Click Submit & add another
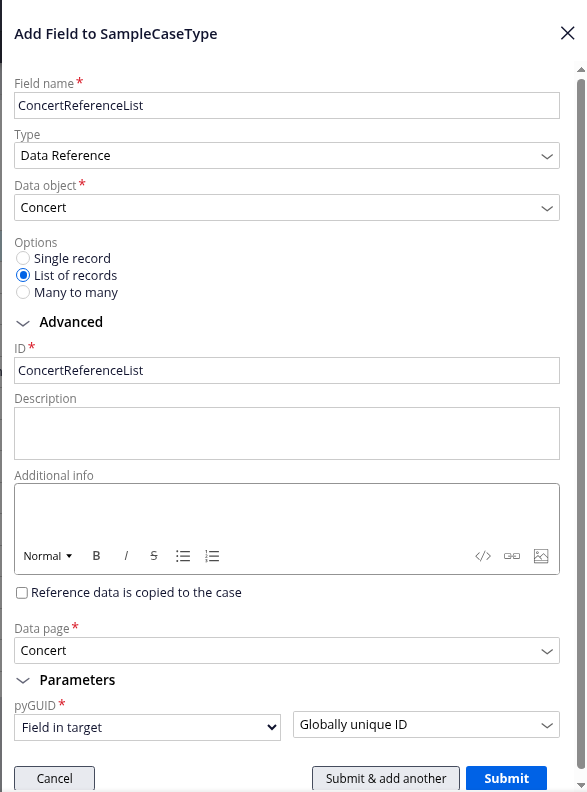Screen dimensions: 587x792 tap(386, 778)
